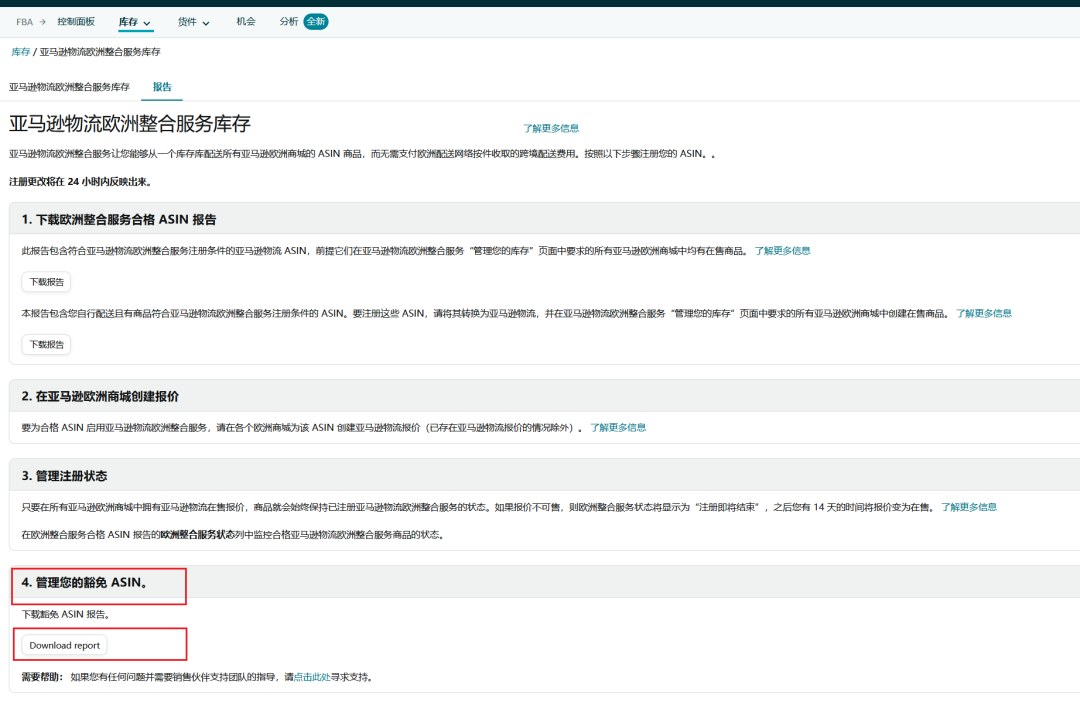Open the 控制面板 menu item
The image size is (1080, 703).
(76, 22)
